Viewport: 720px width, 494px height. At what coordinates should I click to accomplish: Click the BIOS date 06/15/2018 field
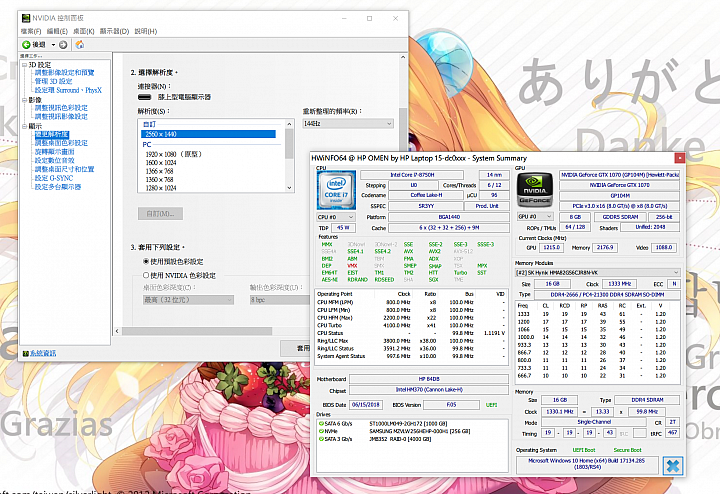click(366, 405)
